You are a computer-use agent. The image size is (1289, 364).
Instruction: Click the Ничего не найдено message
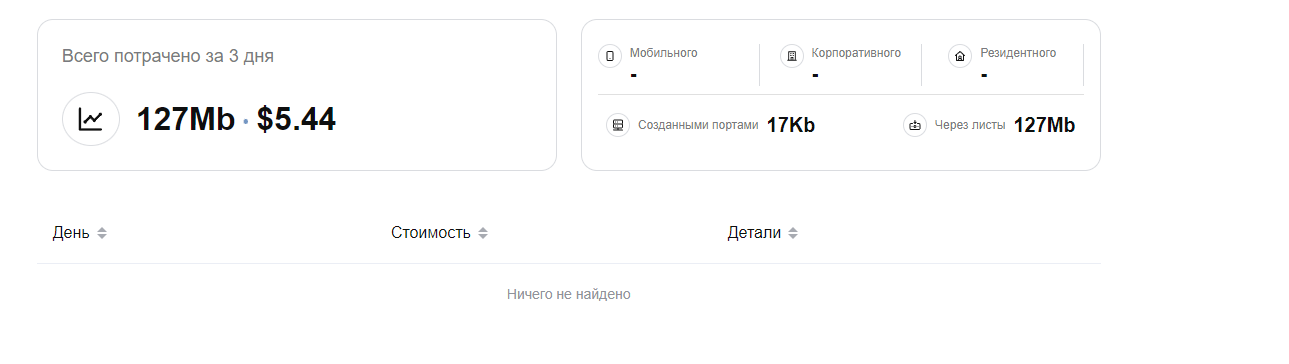(569, 294)
